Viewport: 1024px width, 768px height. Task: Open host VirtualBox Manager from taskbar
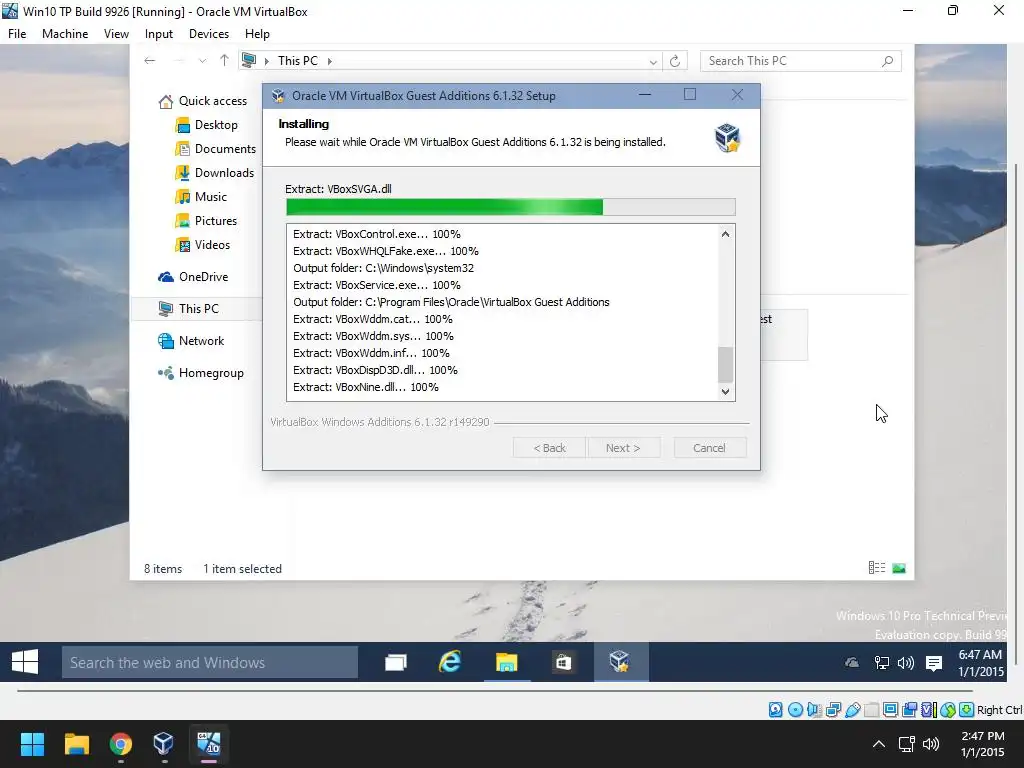[163, 743]
